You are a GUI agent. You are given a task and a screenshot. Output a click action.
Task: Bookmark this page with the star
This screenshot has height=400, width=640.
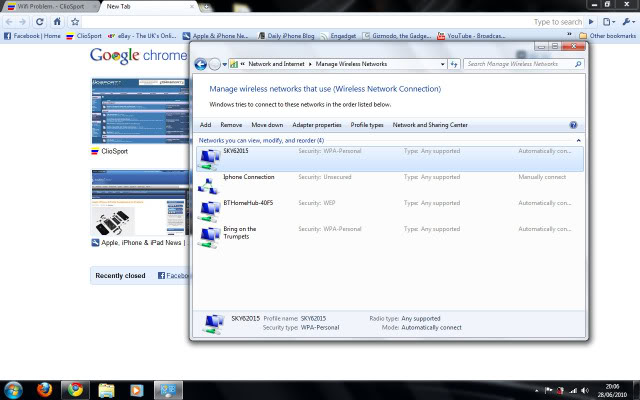(75, 22)
